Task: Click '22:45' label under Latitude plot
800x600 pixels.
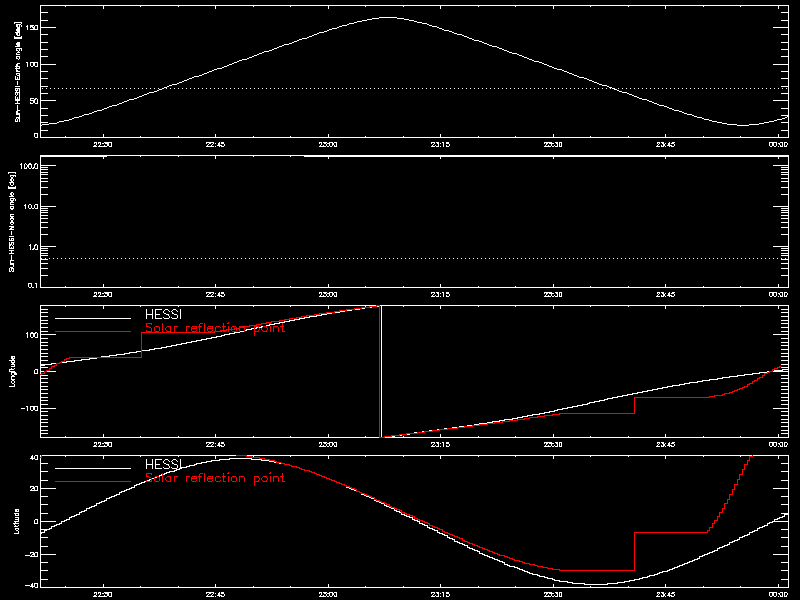Action: (x=215, y=595)
